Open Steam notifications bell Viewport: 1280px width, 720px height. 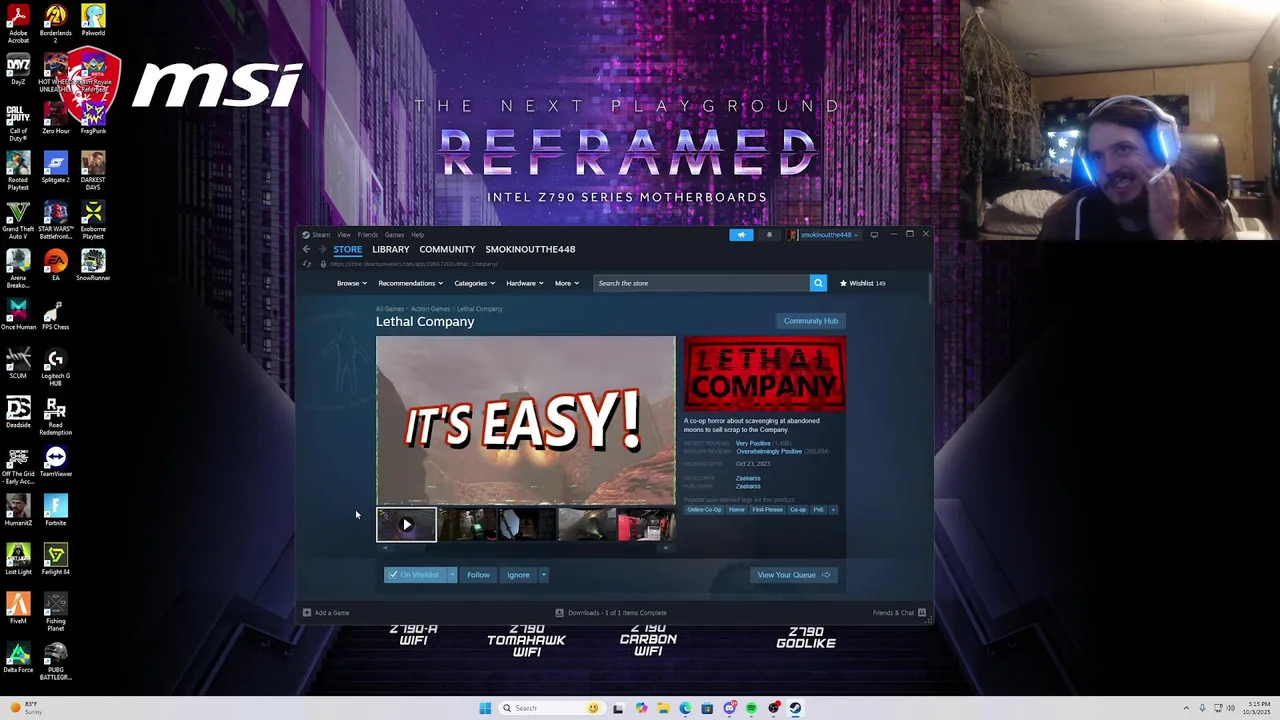pos(769,235)
